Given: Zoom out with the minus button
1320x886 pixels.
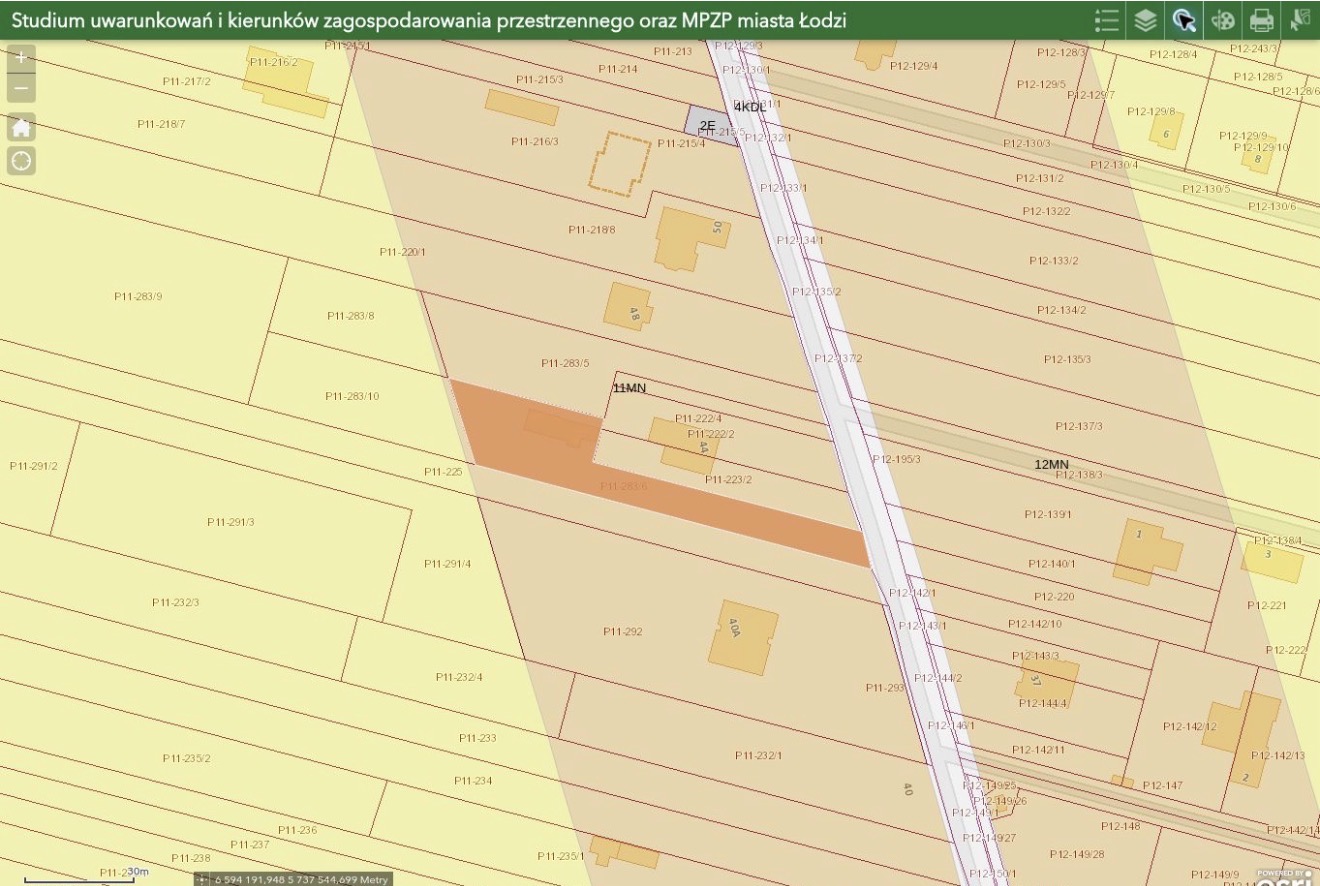Looking at the screenshot, I should 22,88.
